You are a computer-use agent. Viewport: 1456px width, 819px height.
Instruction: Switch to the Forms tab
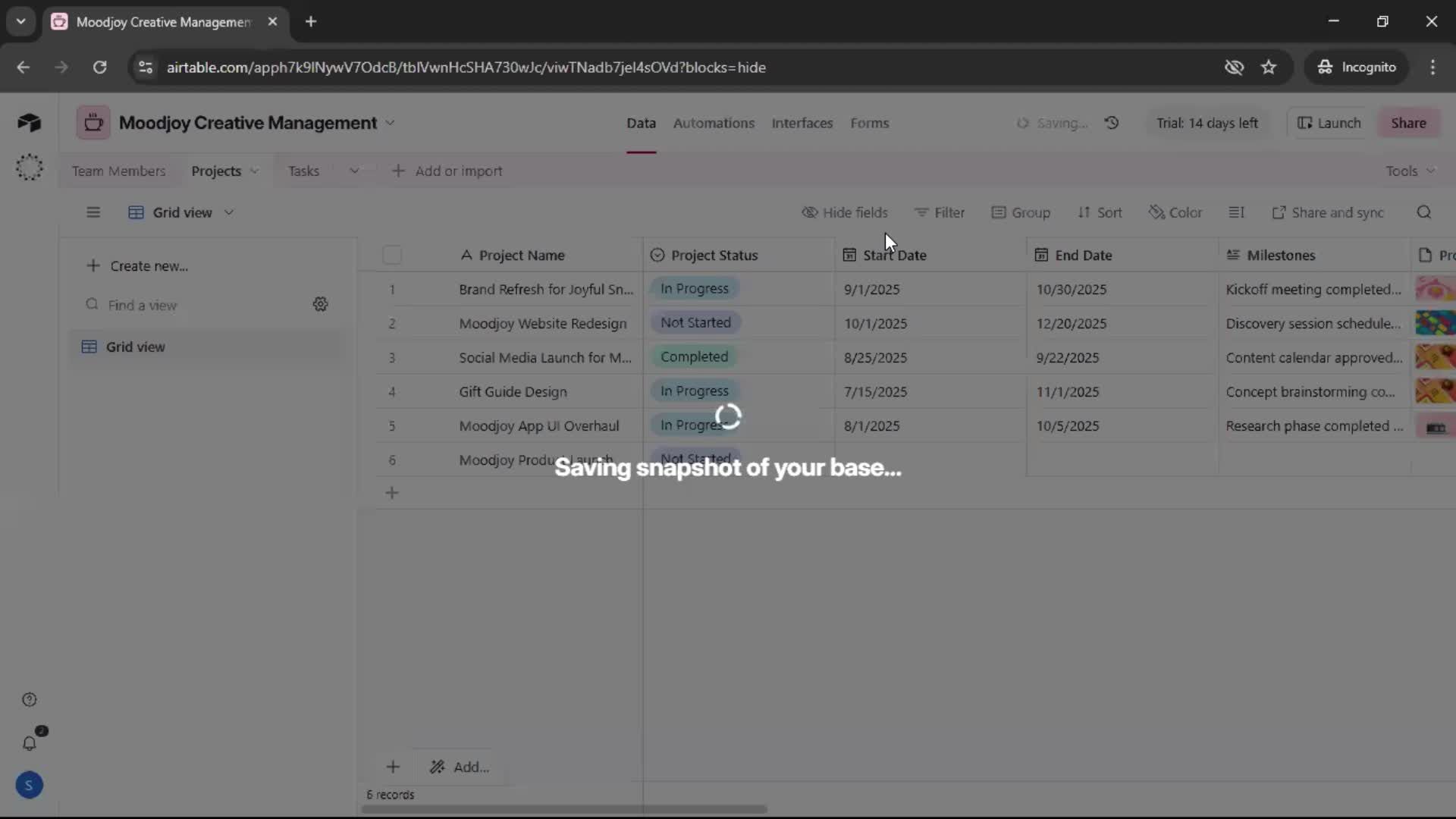point(869,123)
